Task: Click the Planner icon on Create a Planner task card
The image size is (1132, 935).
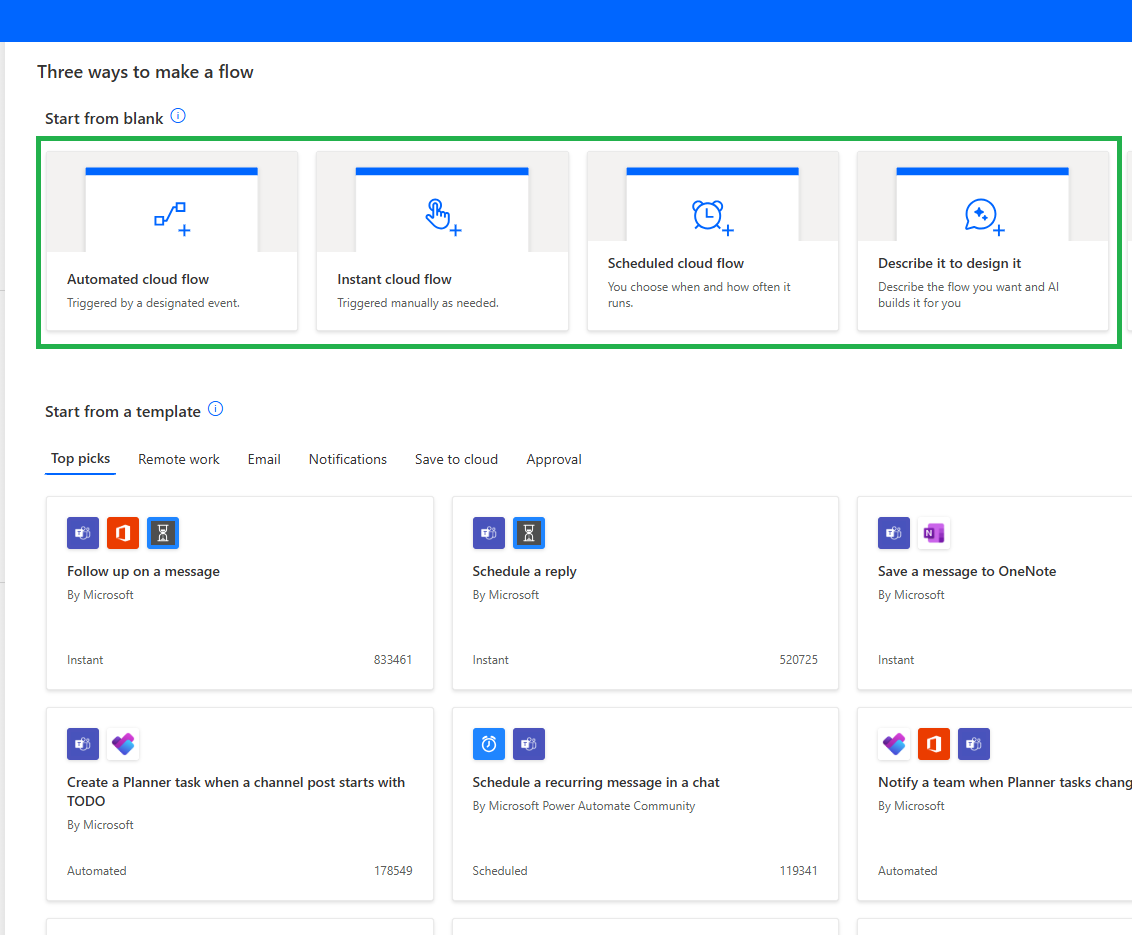Action: coord(123,744)
